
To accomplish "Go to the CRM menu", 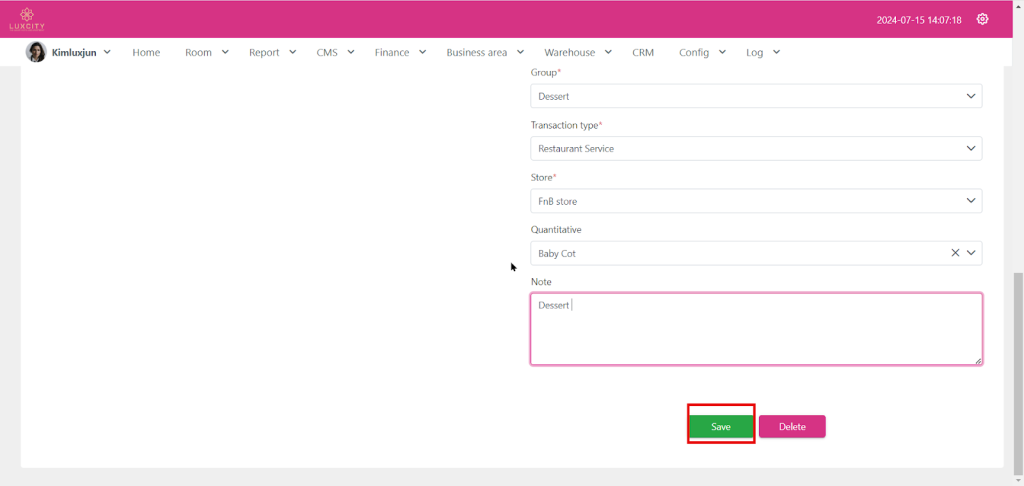I will 642,52.
